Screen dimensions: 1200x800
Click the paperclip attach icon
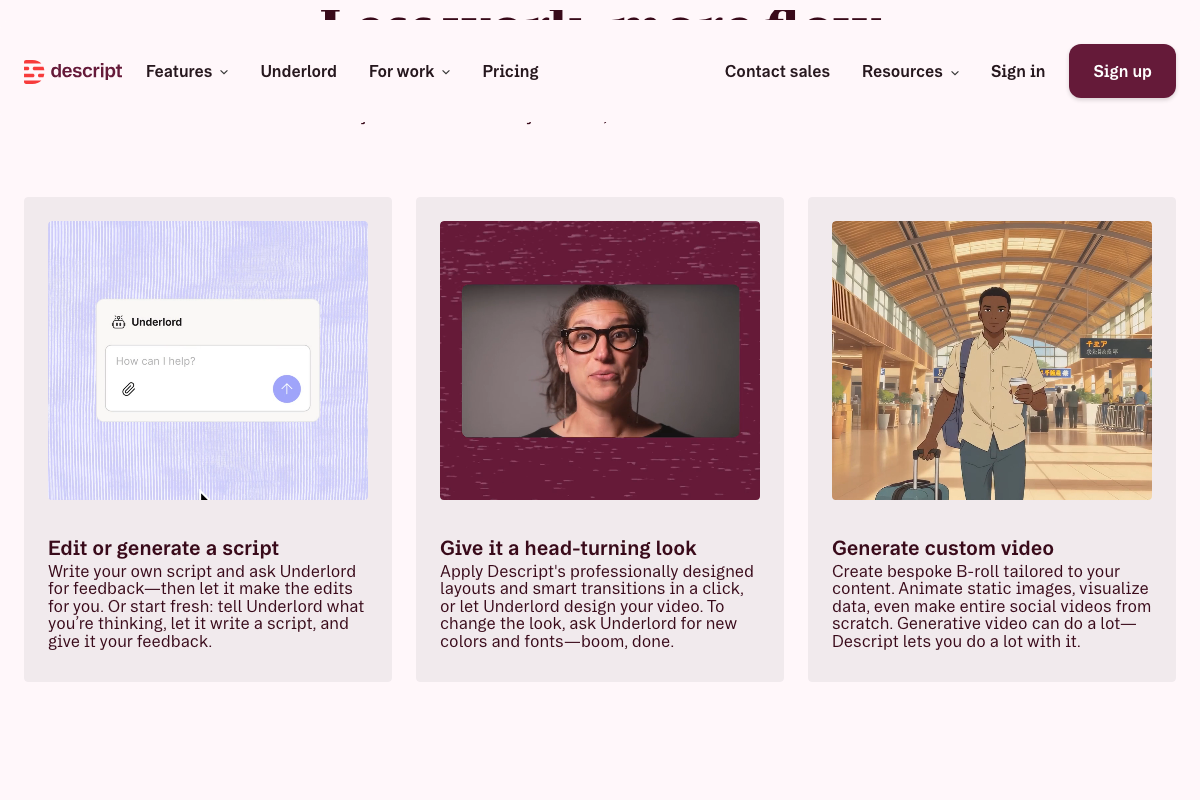(x=129, y=389)
